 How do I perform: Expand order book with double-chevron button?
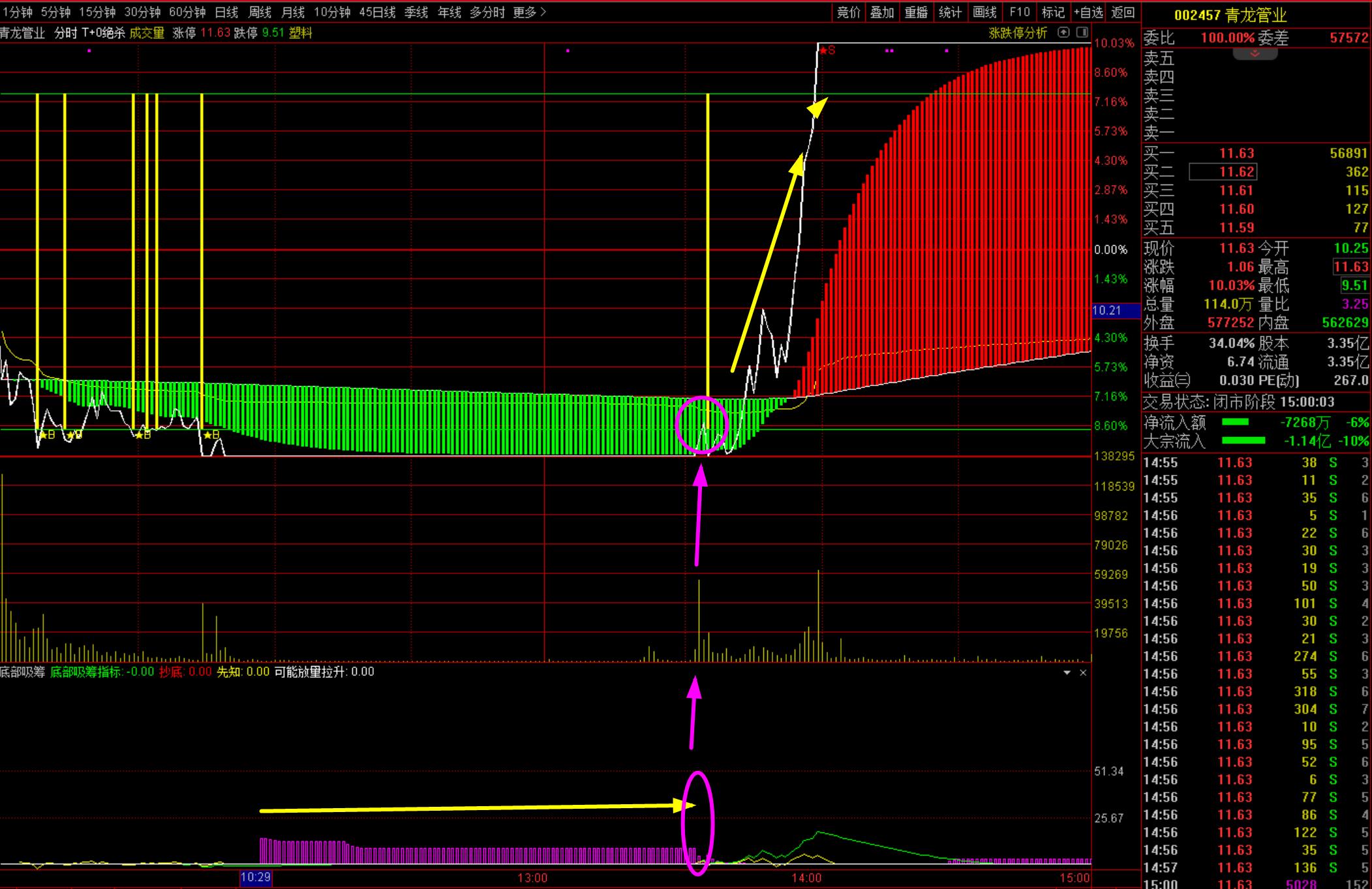[1255, 54]
